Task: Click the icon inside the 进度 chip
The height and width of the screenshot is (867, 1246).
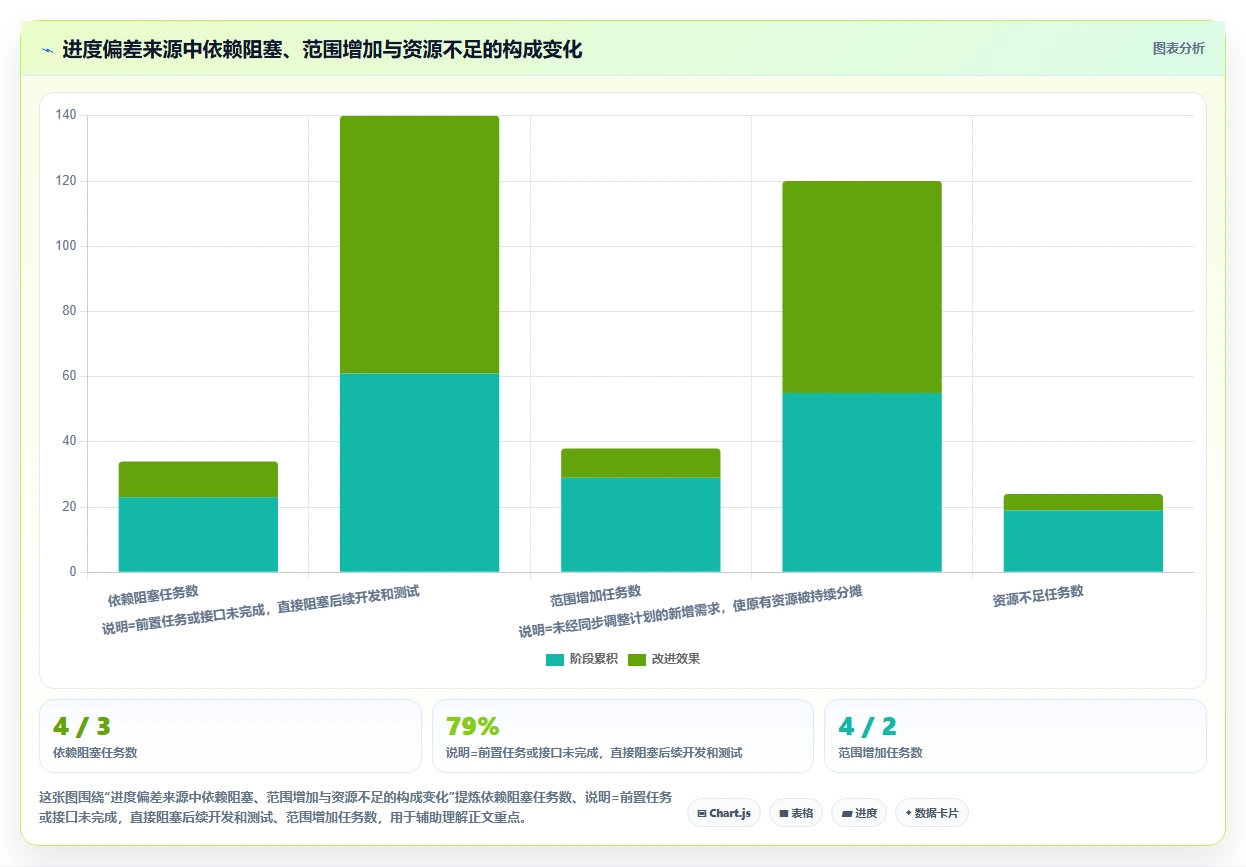Action: click(x=847, y=813)
